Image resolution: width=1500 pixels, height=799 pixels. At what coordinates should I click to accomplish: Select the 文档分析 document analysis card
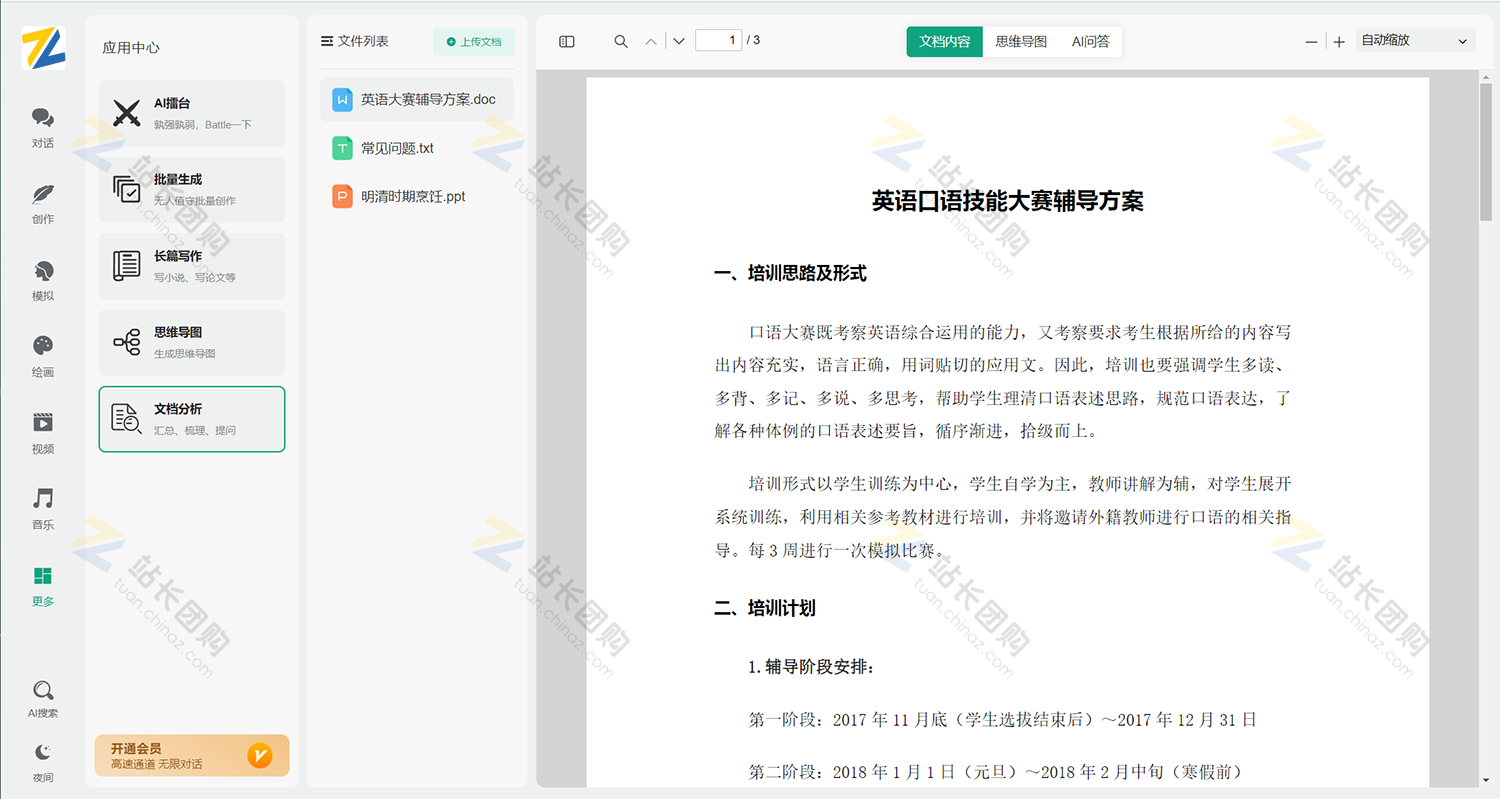tap(192, 419)
